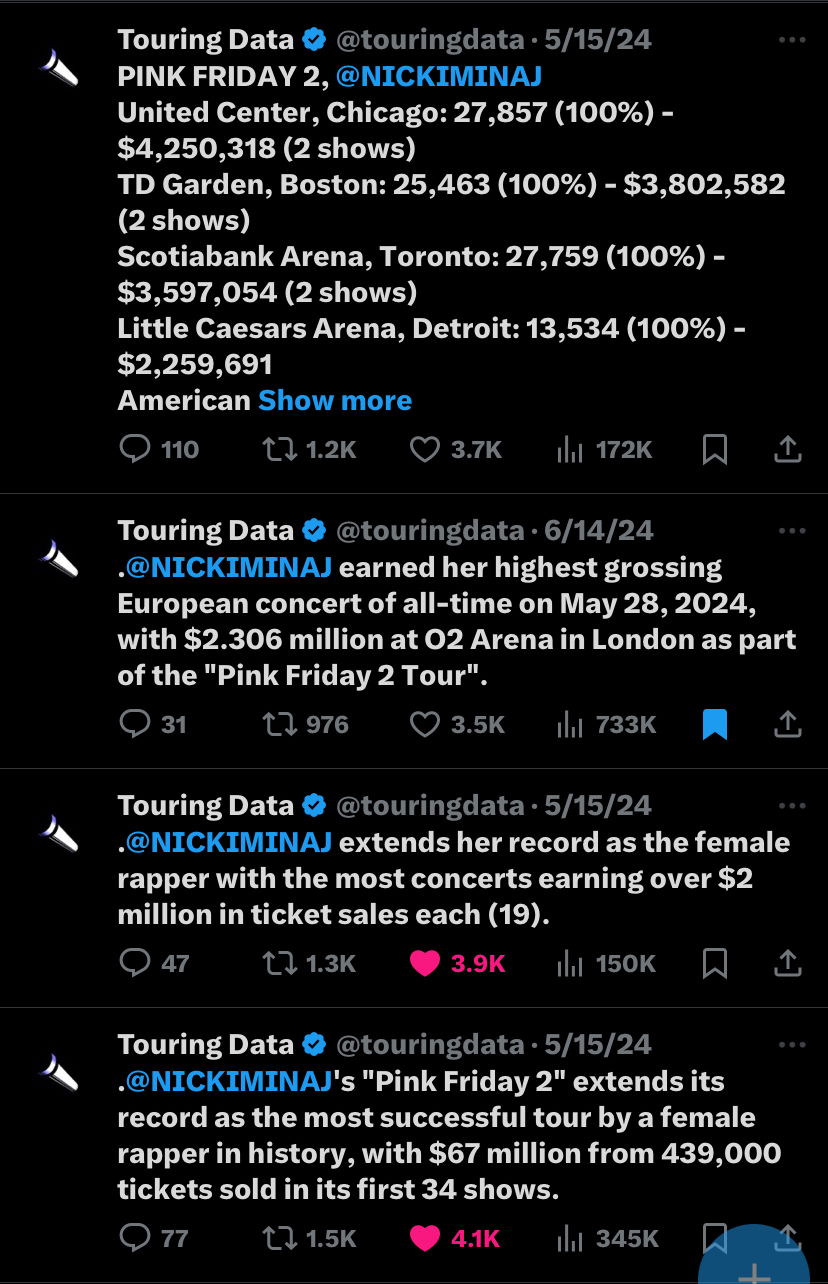
Task: Repost the O2 Arena tweet with 976 reposts
Action: tap(304, 724)
